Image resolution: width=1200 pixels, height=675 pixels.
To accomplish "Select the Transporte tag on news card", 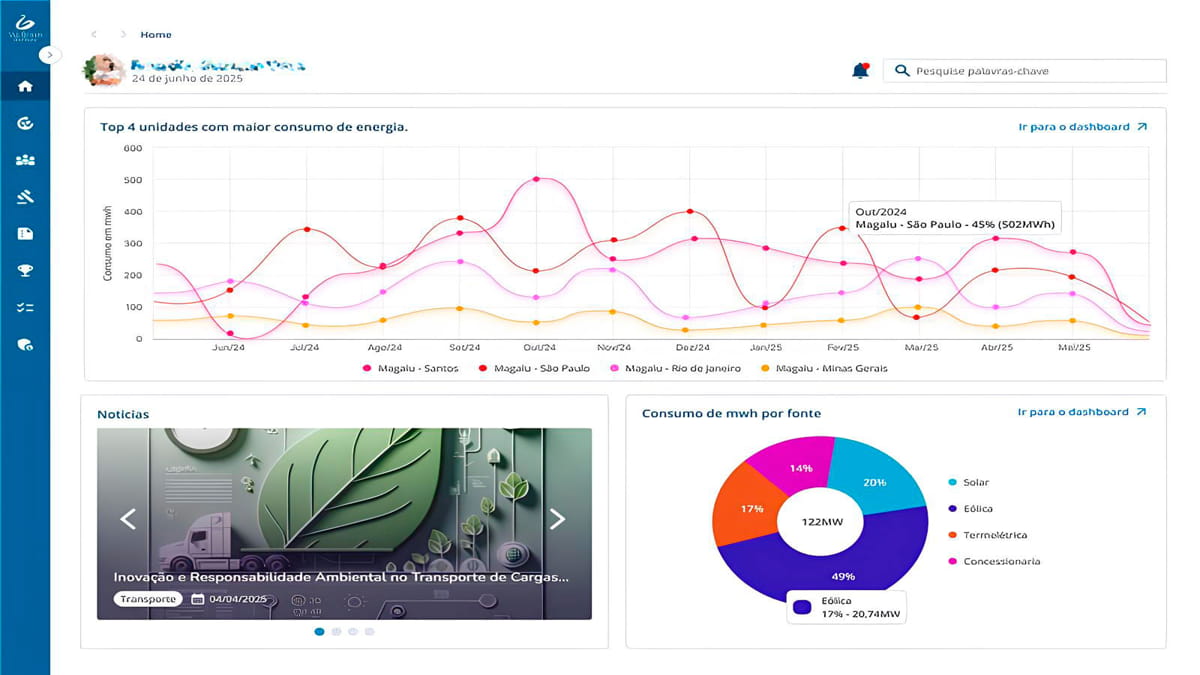I will click(x=147, y=599).
